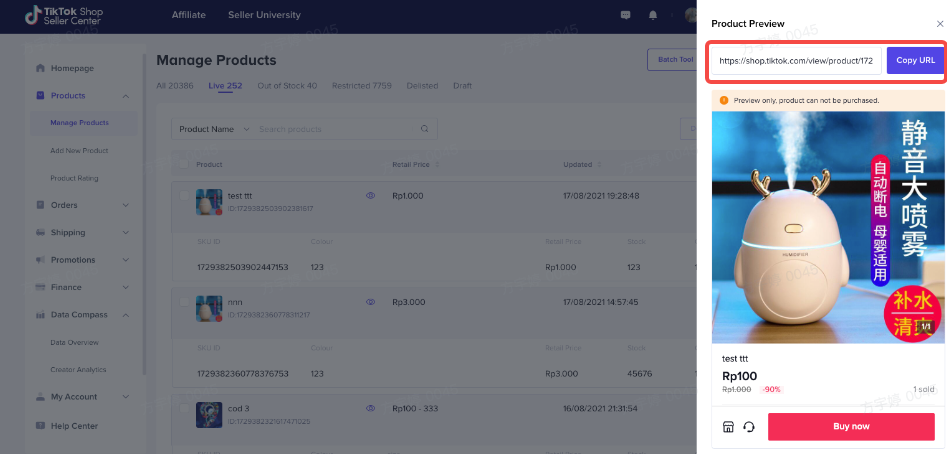Click the refresh icon in product preview
The height and width of the screenshot is (454, 947).
click(748, 427)
